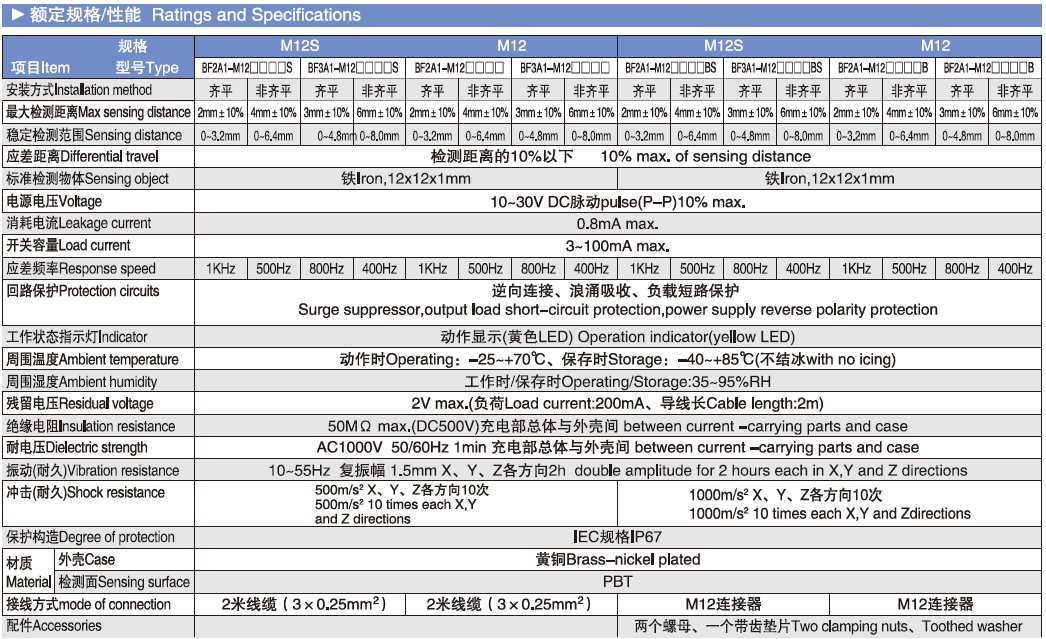Viewport: 1046px width, 639px height.
Task: Select the yellow LED operation indicator cell
Action: coord(617,337)
